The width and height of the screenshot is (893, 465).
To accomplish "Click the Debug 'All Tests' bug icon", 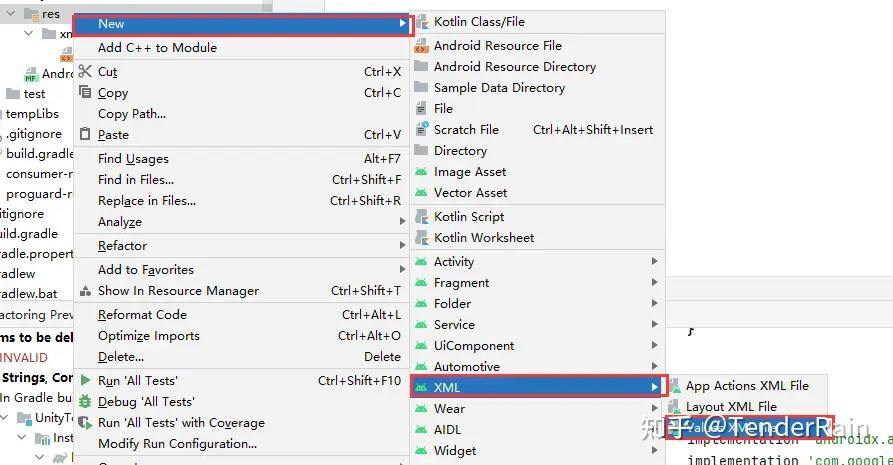I will point(84,402).
